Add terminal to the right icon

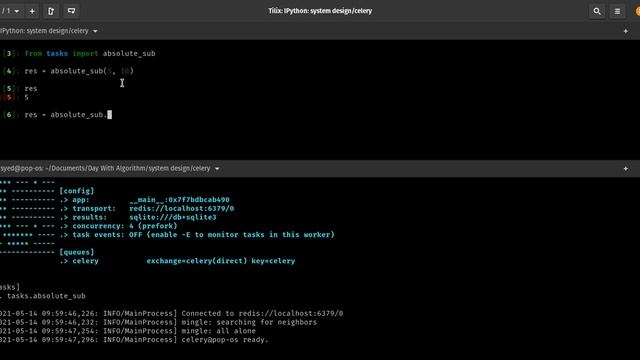pyautogui.click(x=51, y=11)
